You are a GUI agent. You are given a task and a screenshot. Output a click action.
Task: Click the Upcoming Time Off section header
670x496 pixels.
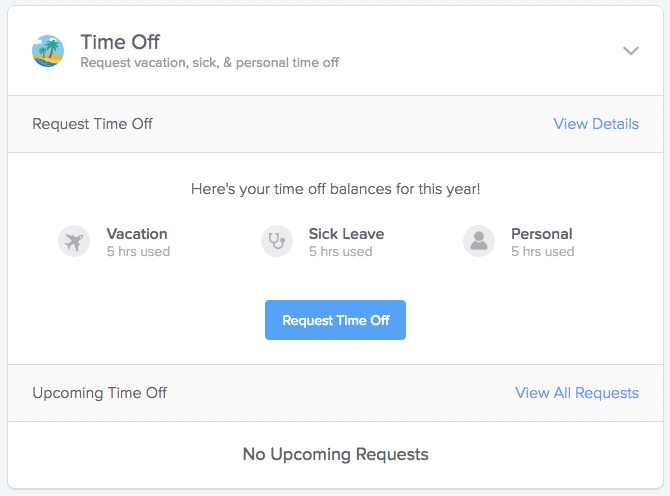tap(100, 393)
